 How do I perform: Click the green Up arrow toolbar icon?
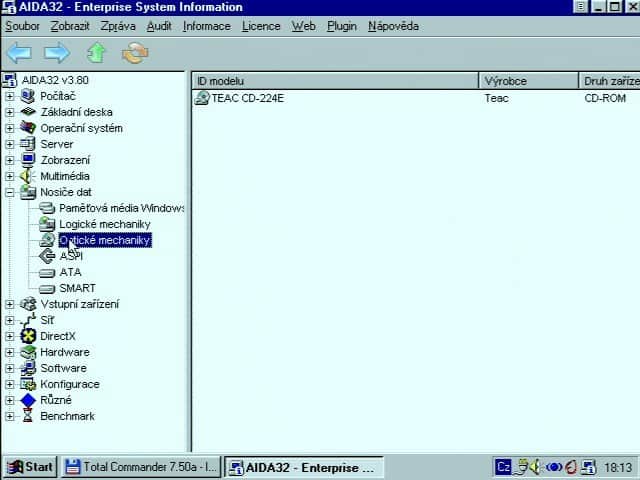pos(96,53)
